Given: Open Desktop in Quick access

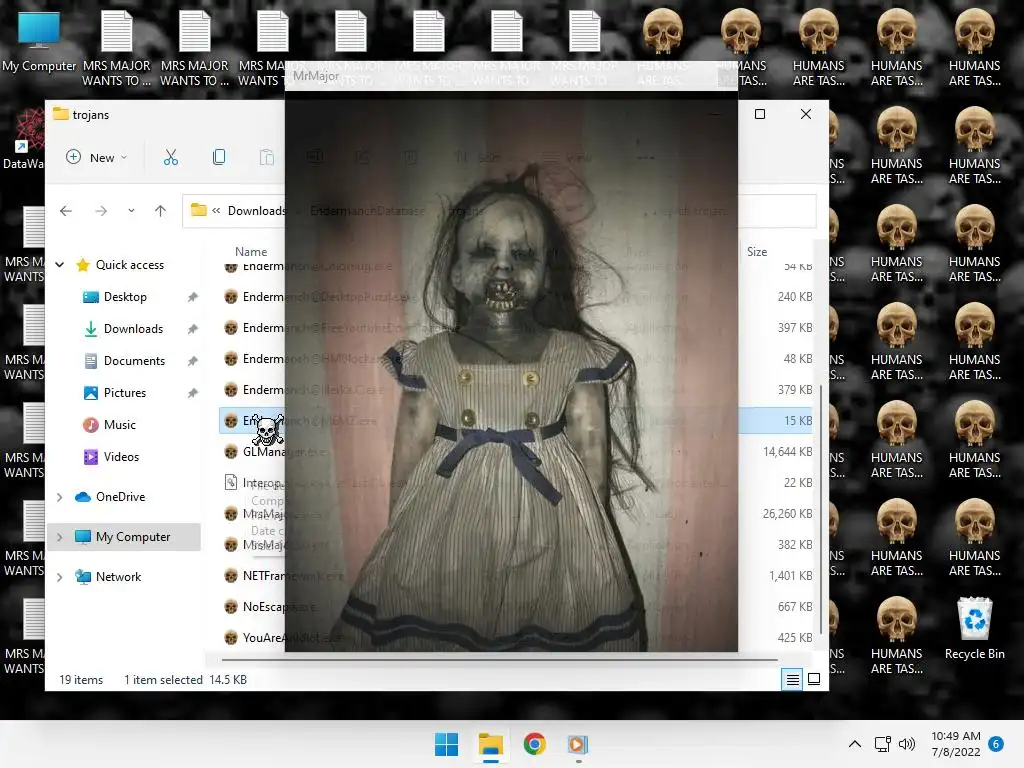Looking at the screenshot, I should pyautogui.click(x=125, y=297).
